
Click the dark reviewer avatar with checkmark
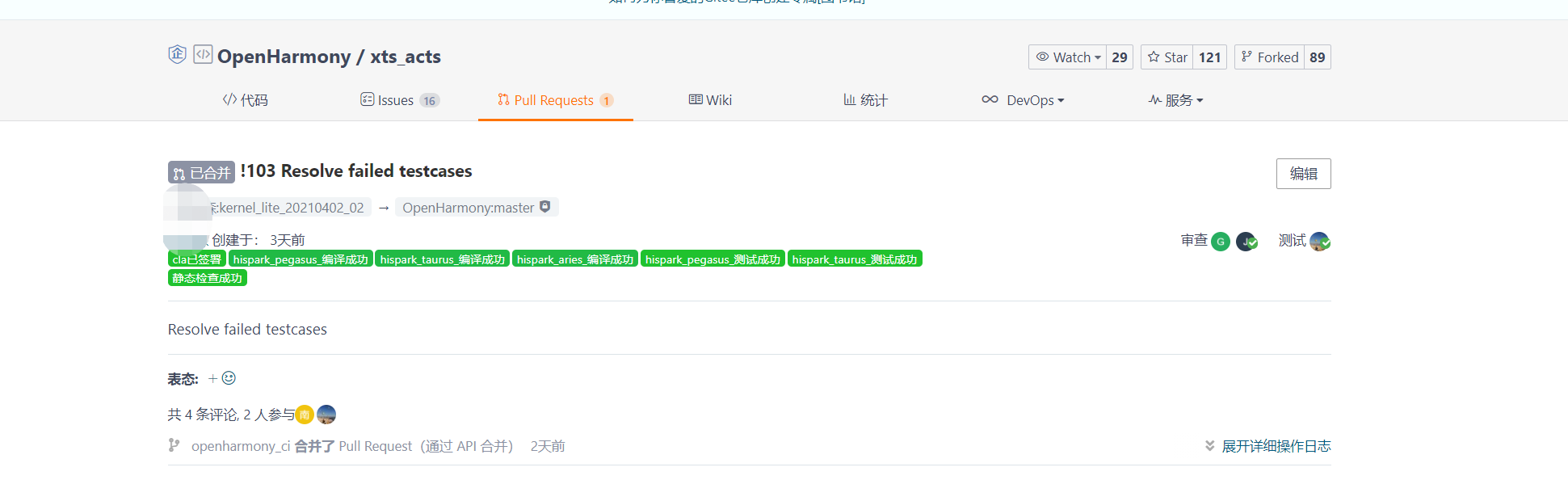[x=1246, y=241]
